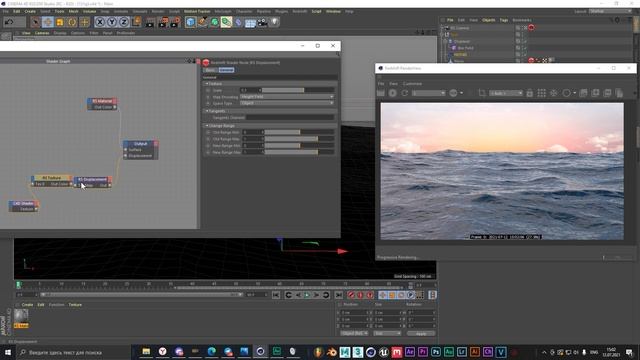Open the Motion Tracker menu
The image size is (640, 360).
[x=197, y=11]
